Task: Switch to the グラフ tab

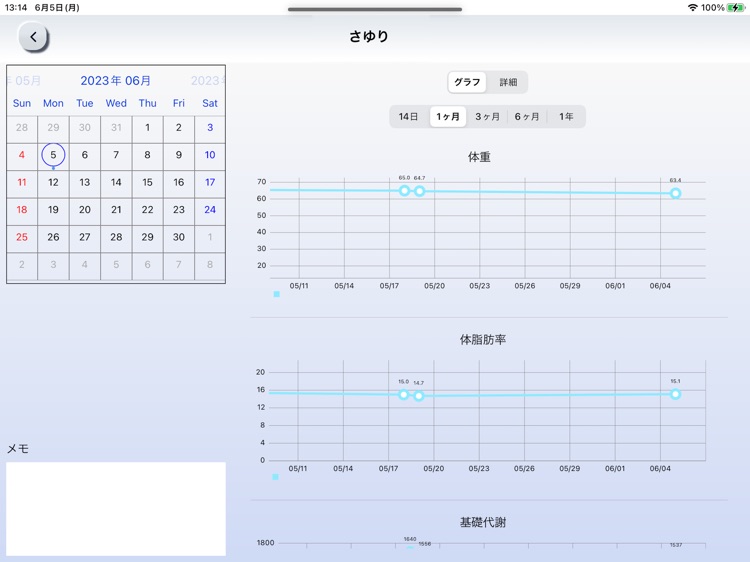Action: point(467,82)
